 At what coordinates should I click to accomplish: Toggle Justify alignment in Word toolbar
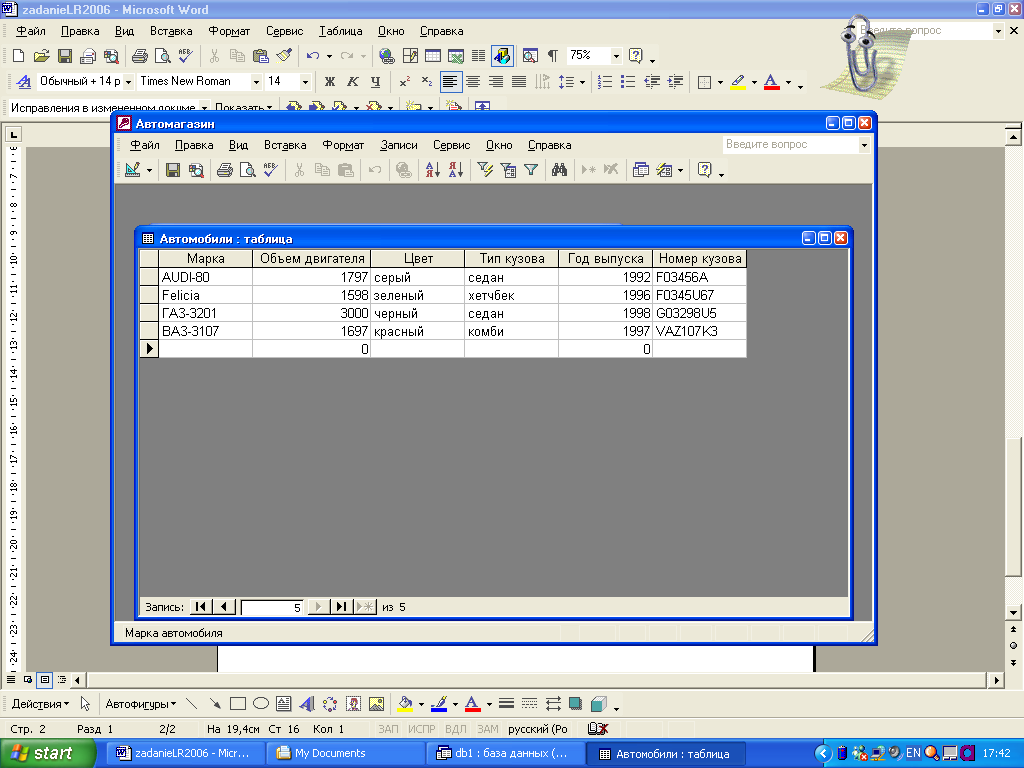[519, 82]
